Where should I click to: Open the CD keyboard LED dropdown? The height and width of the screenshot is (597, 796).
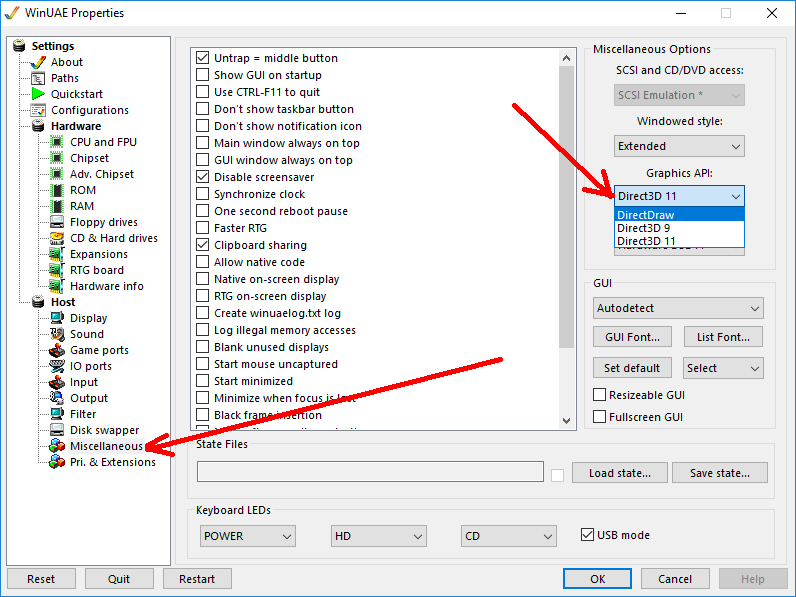click(x=509, y=536)
